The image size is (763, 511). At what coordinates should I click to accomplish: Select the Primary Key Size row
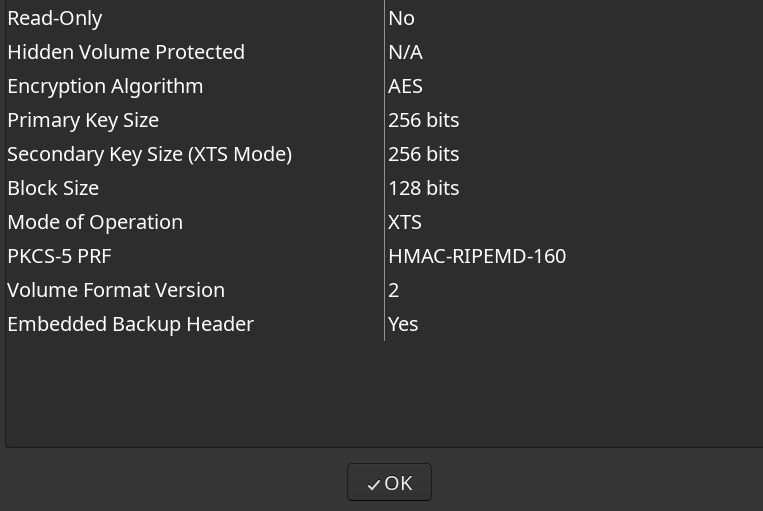point(384,120)
